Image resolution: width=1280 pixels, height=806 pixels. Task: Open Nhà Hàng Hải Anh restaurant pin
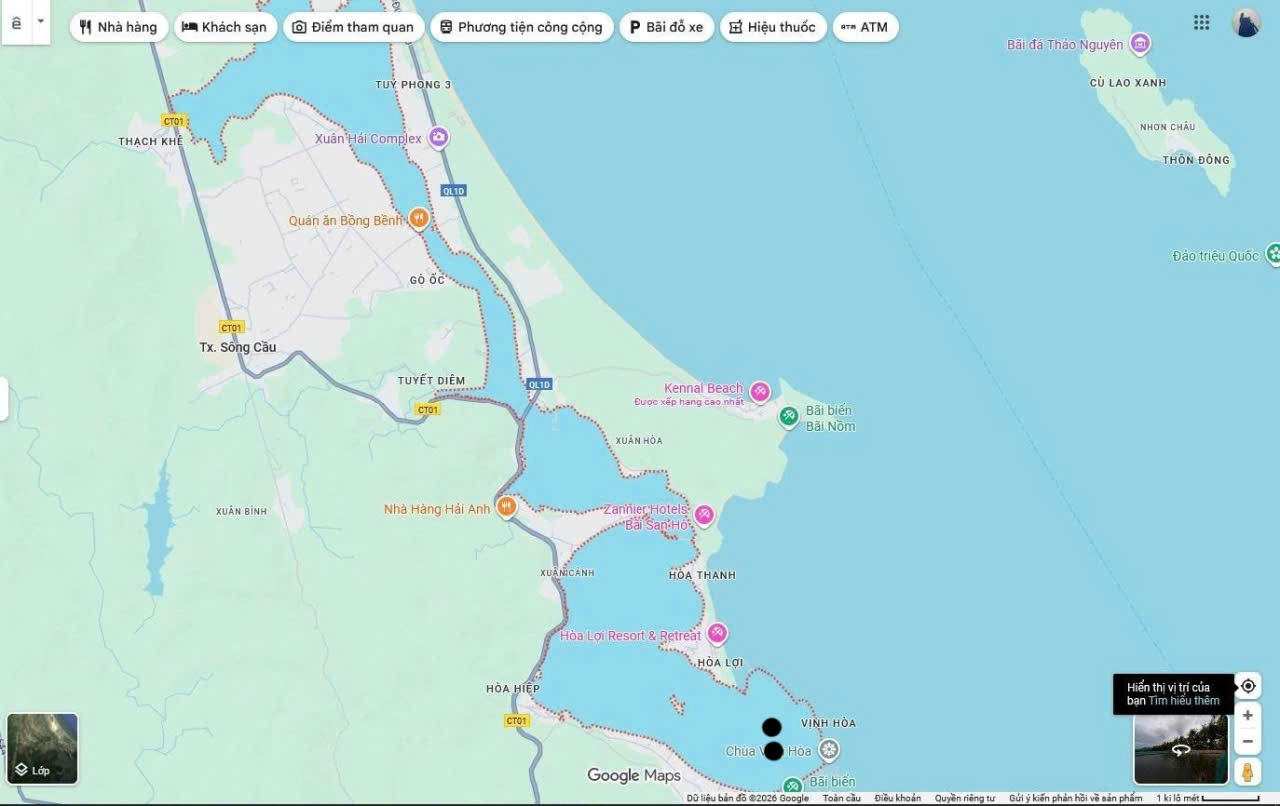click(x=506, y=508)
